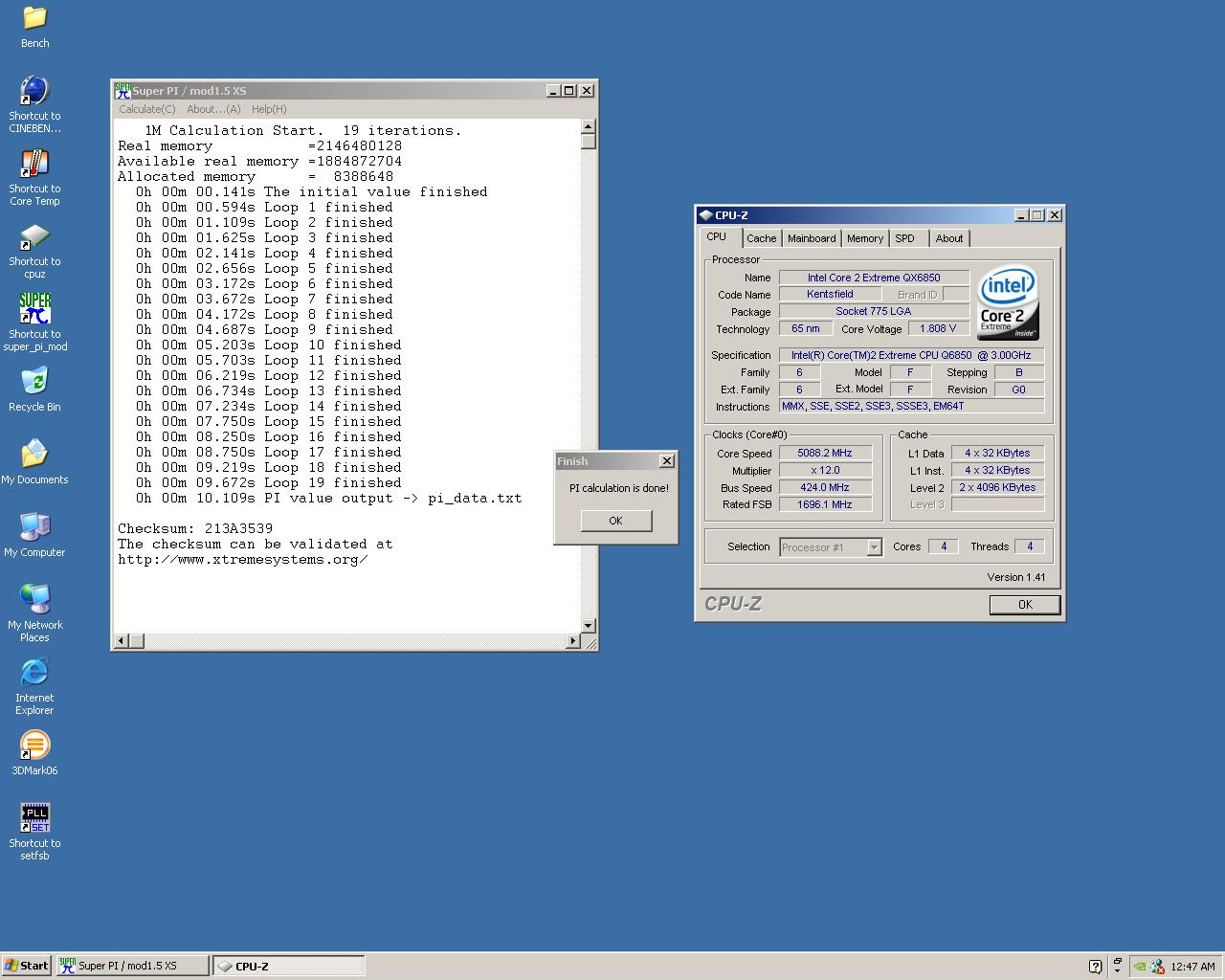Click the Code Name value Kentsfield
This screenshot has width=1225, height=980.
click(830, 294)
